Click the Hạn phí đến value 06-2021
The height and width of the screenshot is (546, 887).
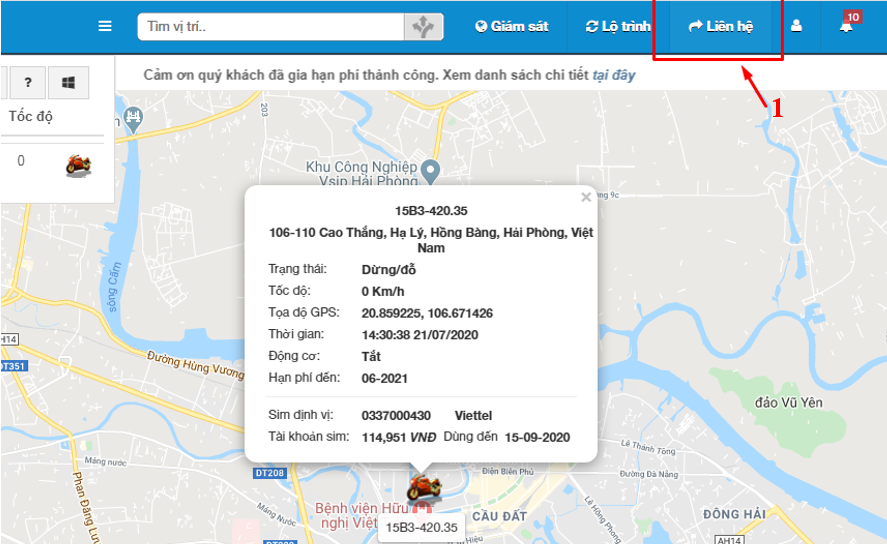coord(385,379)
